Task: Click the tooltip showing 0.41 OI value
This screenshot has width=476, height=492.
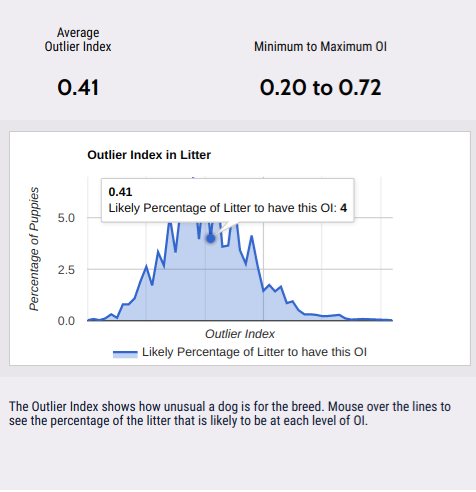Action: pos(227,200)
